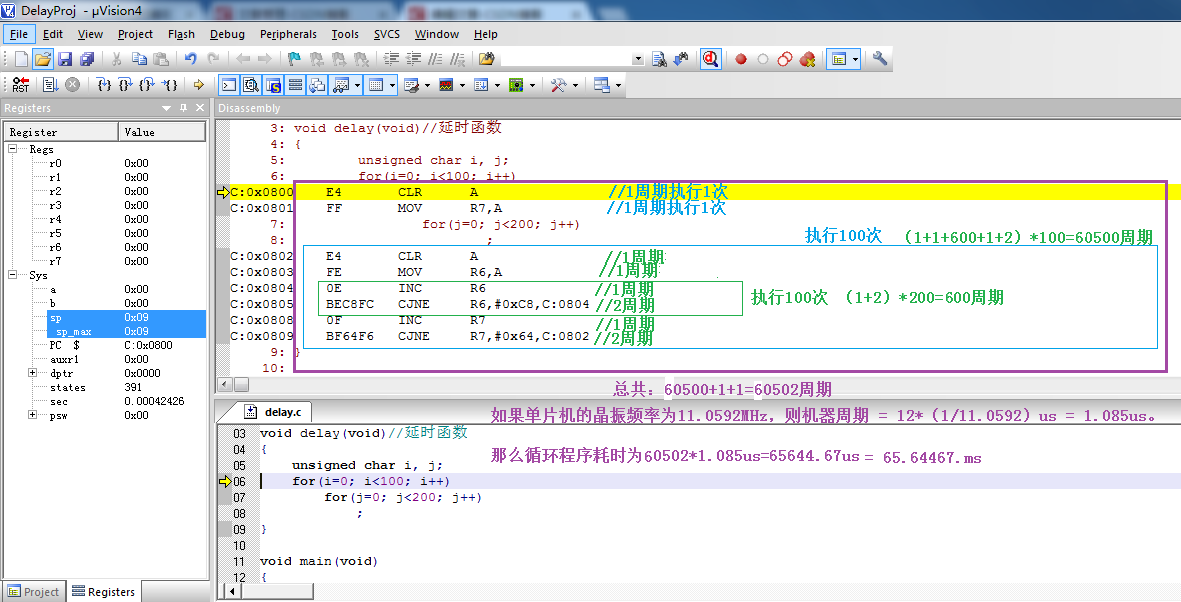Reset the CPU with RST button
This screenshot has height=602, width=1181.
[20, 85]
